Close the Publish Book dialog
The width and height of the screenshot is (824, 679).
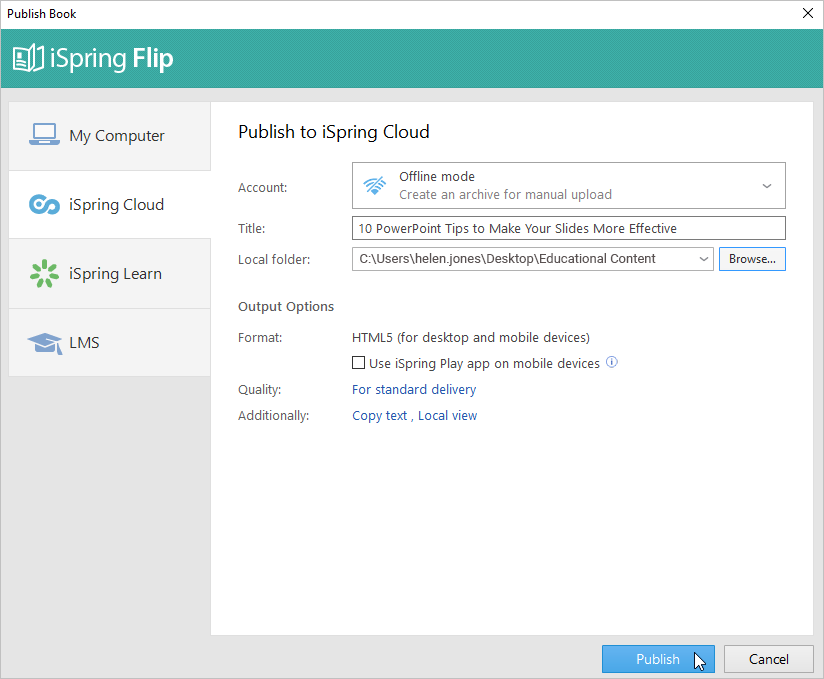point(808,13)
